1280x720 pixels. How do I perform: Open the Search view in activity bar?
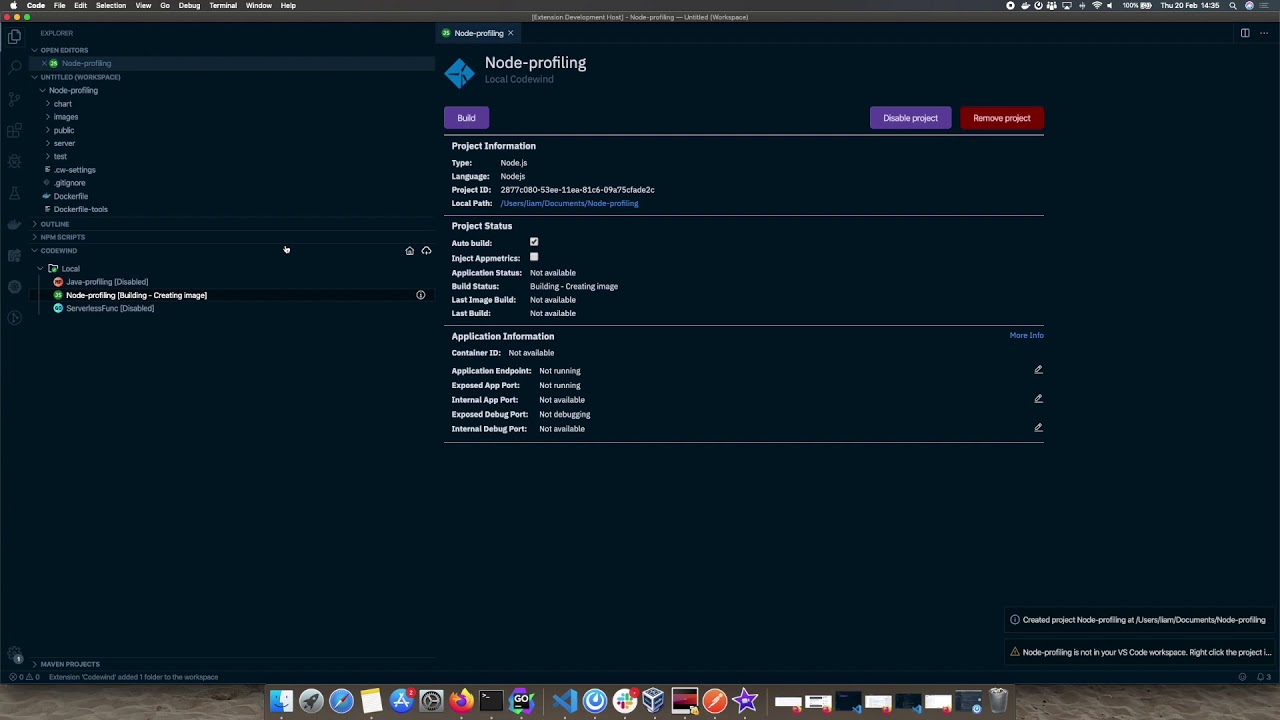click(x=14, y=68)
